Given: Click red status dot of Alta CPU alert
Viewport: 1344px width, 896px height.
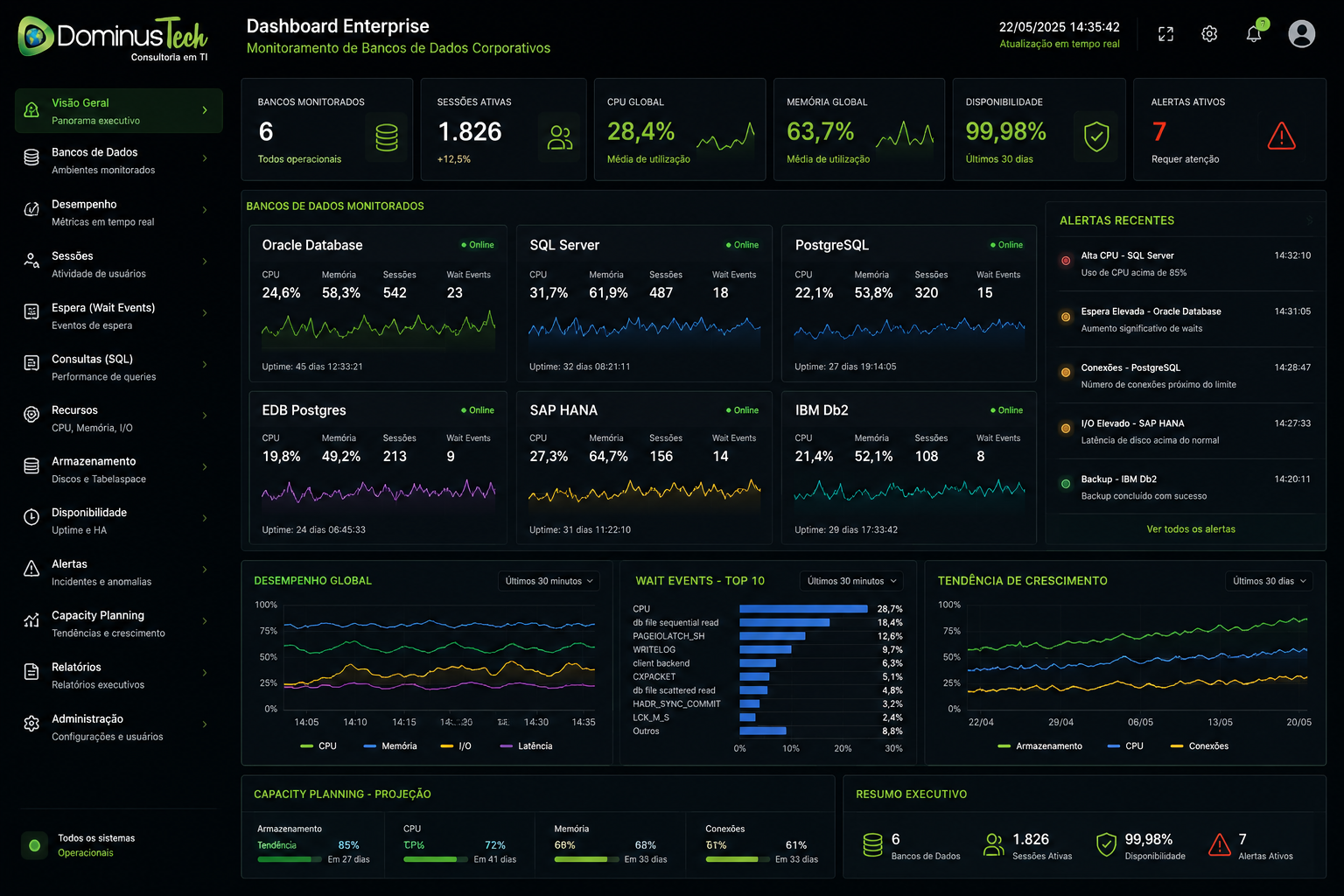Looking at the screenshot, I should click(x=1066, y=261).
